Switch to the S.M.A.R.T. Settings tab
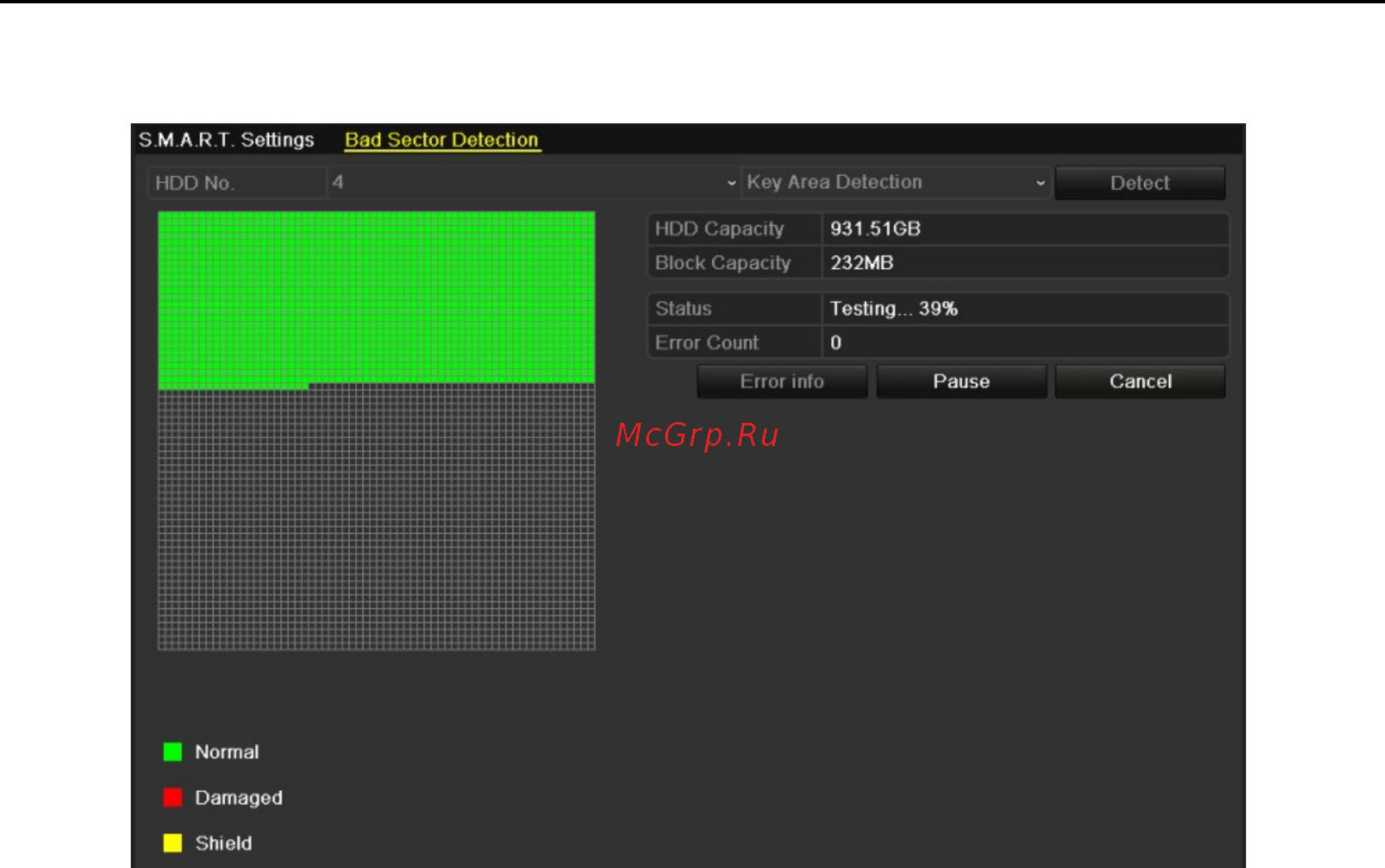Viewport: 1385px width, 868px height. coord(226,140)
